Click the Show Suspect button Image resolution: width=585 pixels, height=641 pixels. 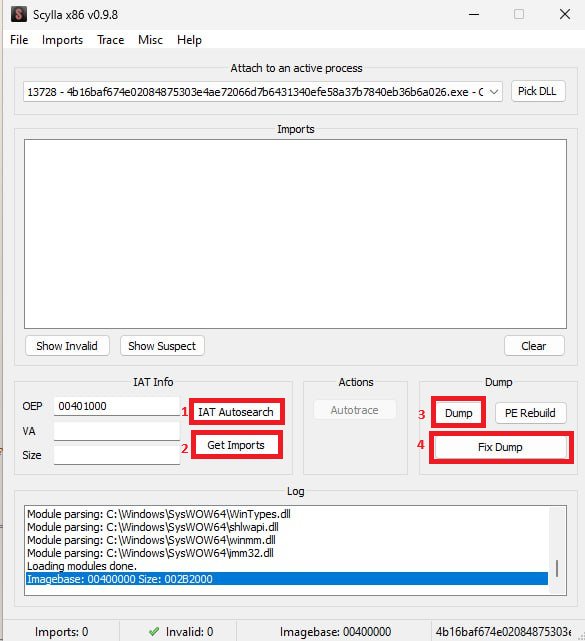pyautogui.click(x=162, y=346)
